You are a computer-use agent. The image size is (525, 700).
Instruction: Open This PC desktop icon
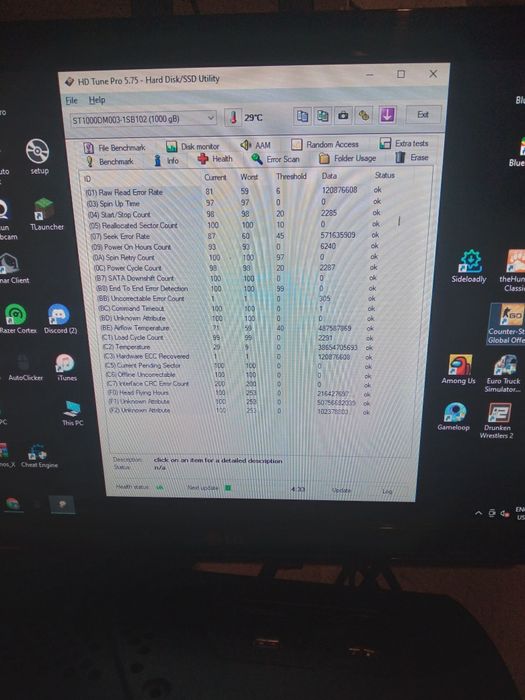tap(72, 413)
